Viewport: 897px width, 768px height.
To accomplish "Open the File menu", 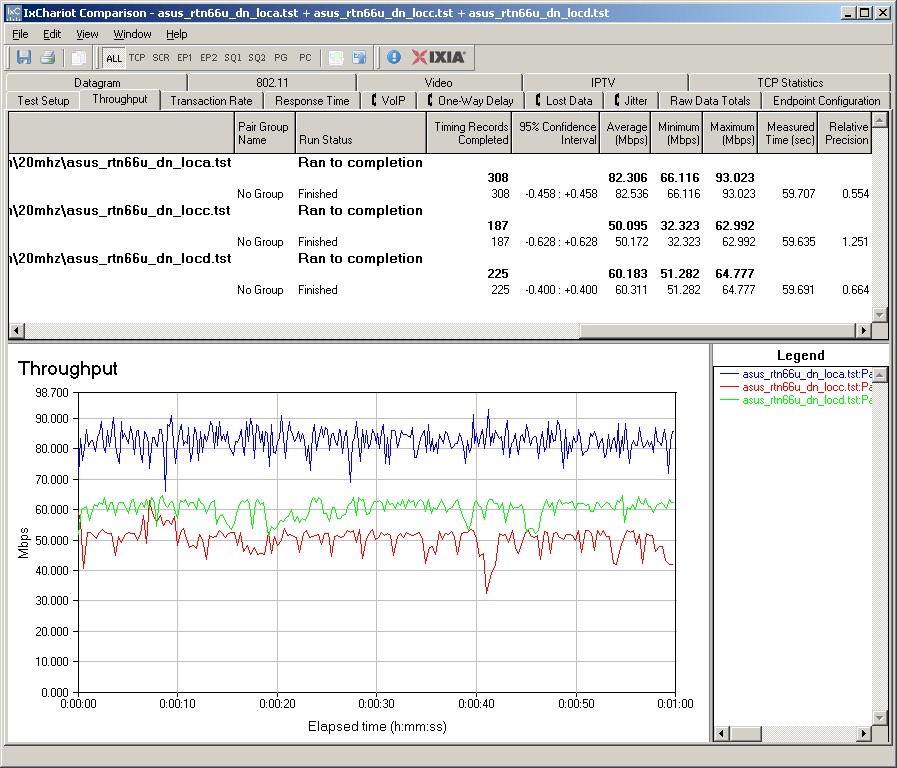I will [20, 34].
